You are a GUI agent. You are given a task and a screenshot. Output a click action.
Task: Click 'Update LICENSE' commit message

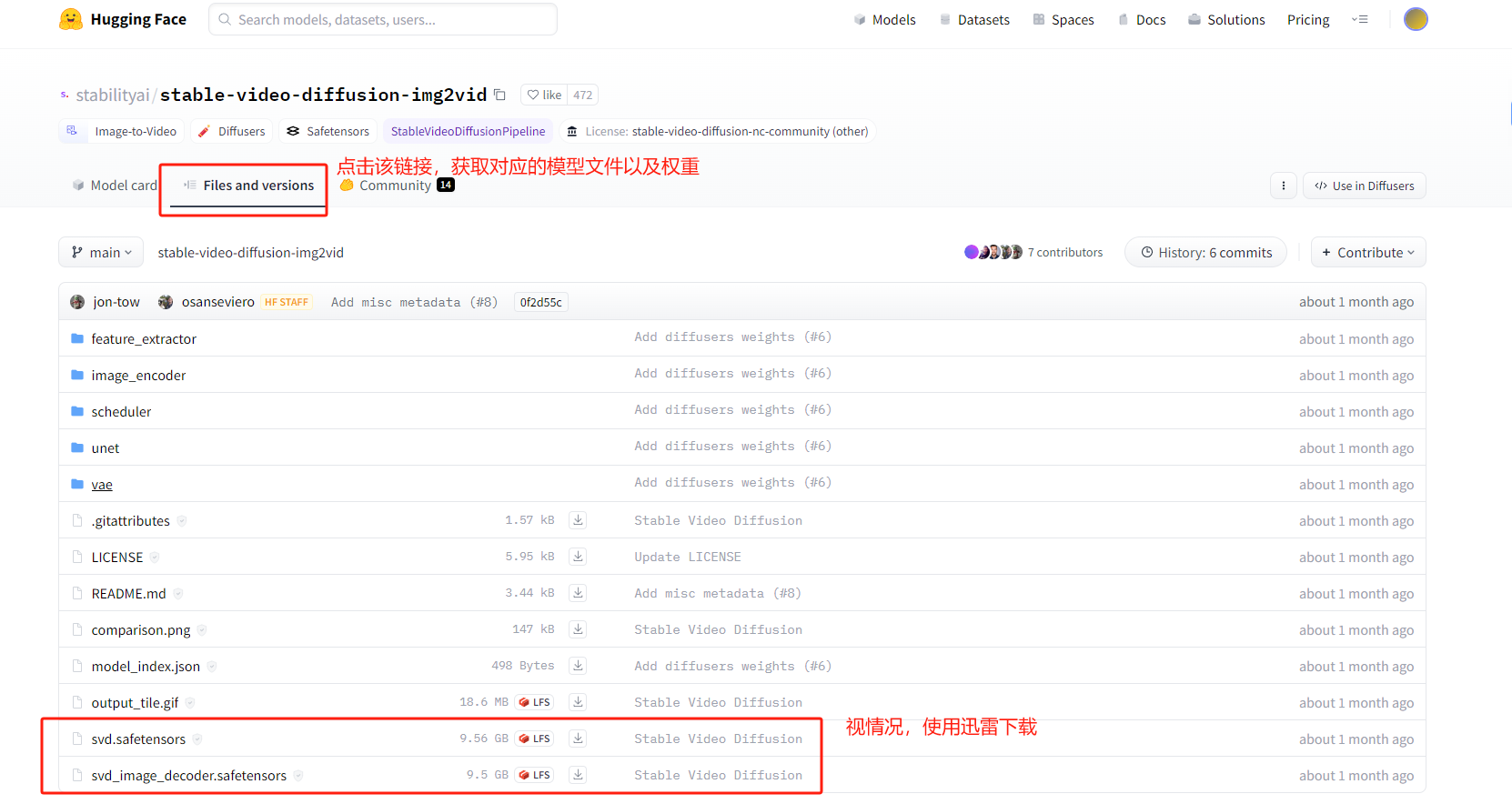(x=688, y=557)
